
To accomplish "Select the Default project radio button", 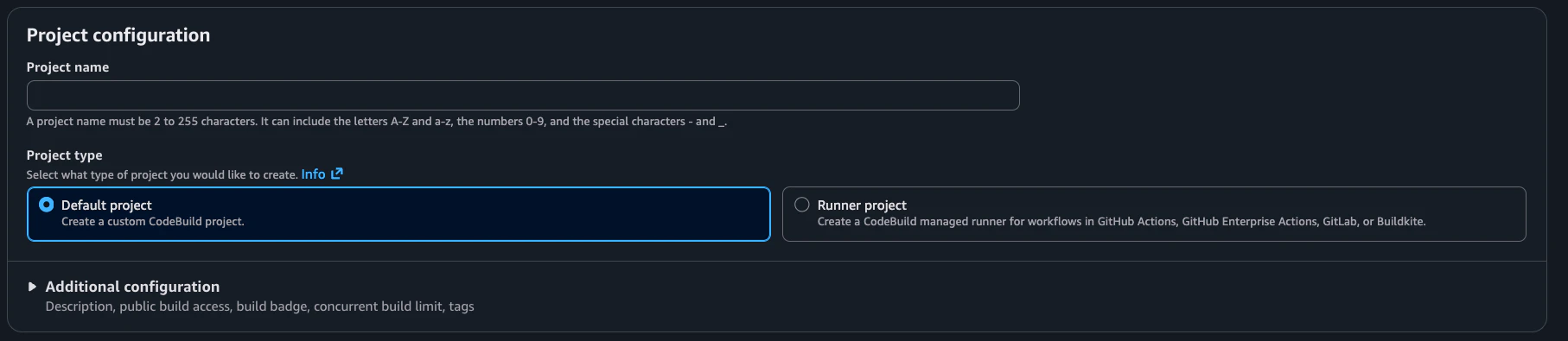I will point(47,205).
